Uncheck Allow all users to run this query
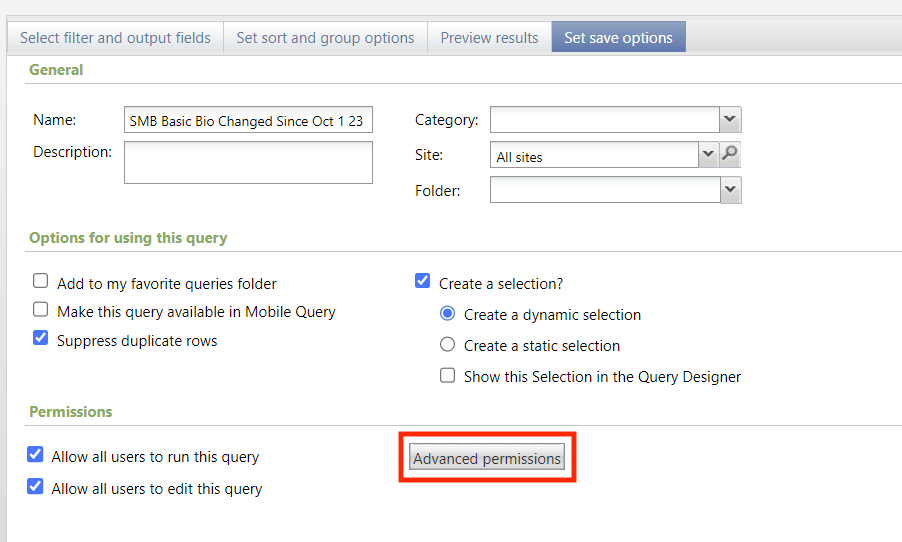902x542 pixels. [x=35, y=455]
